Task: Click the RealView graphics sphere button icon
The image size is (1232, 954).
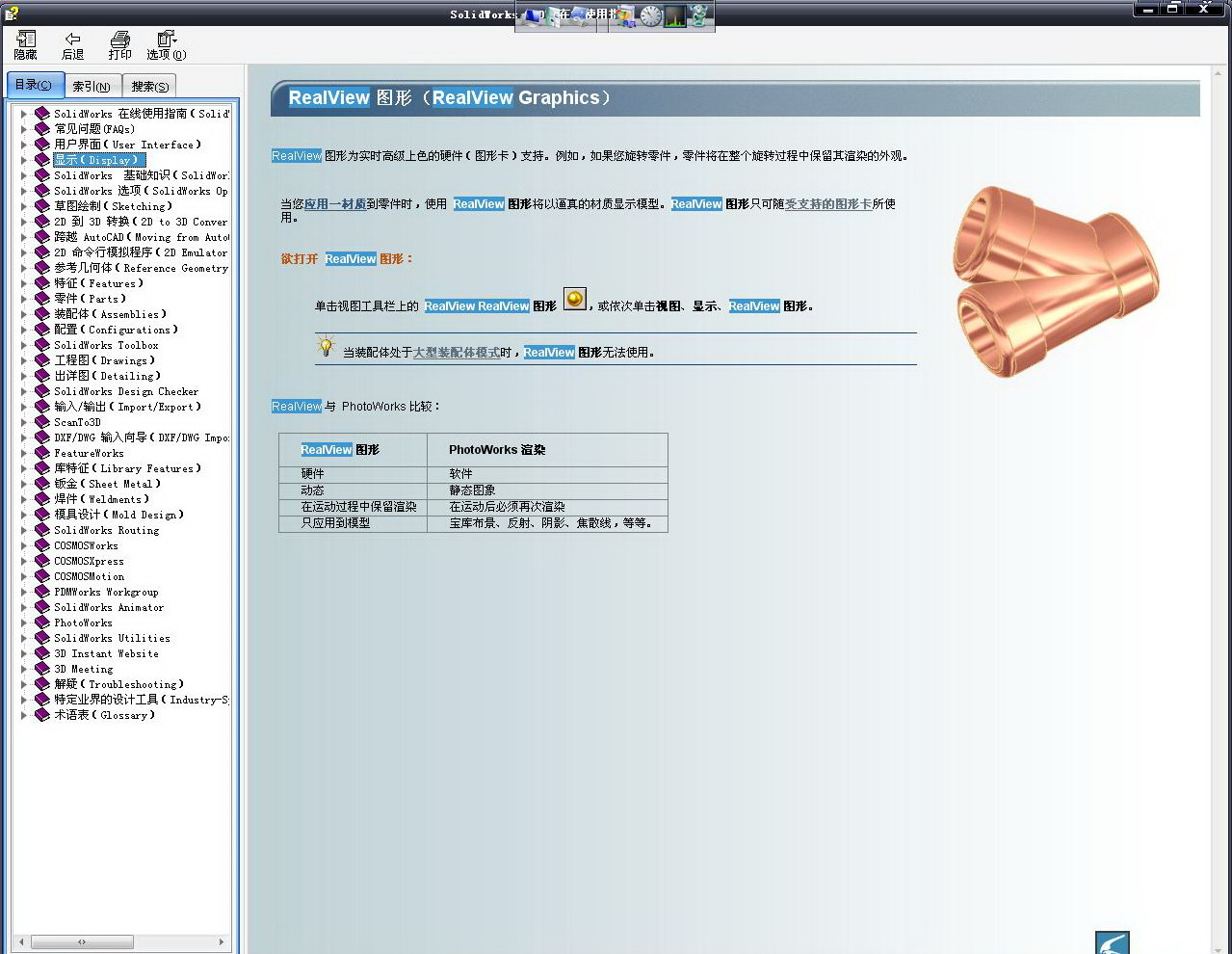Action: (574, 299)
